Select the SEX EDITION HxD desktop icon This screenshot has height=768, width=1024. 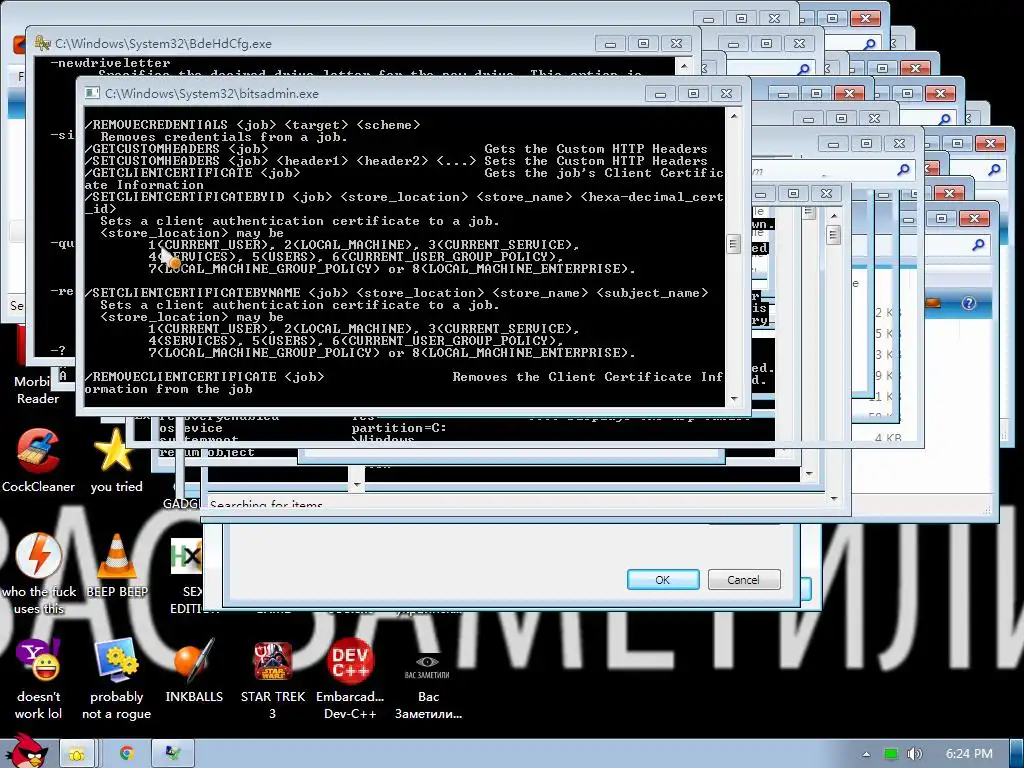(187, 575)
